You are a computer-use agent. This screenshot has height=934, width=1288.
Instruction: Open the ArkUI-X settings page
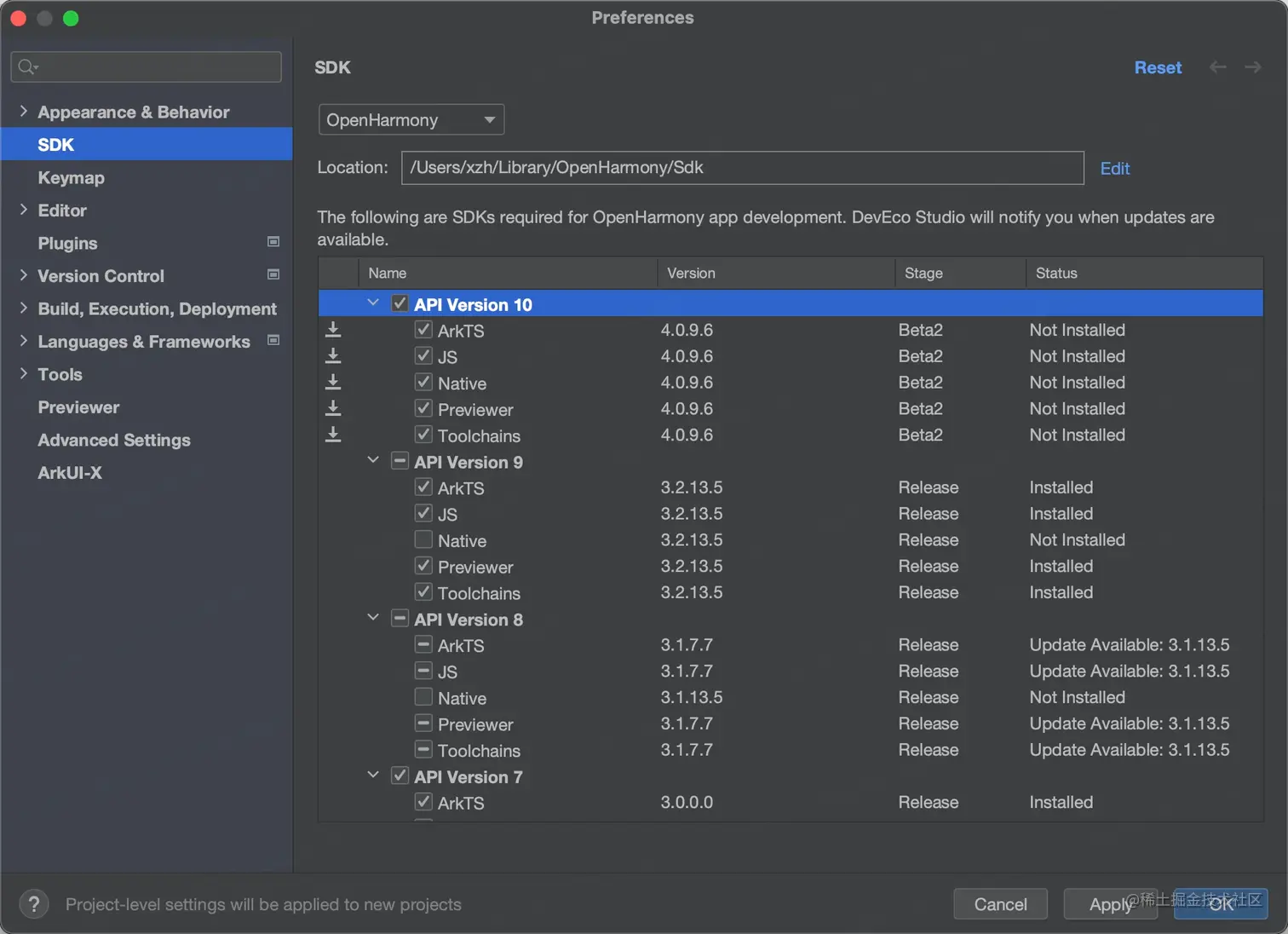pyautogui.click(x=70, y=473)
